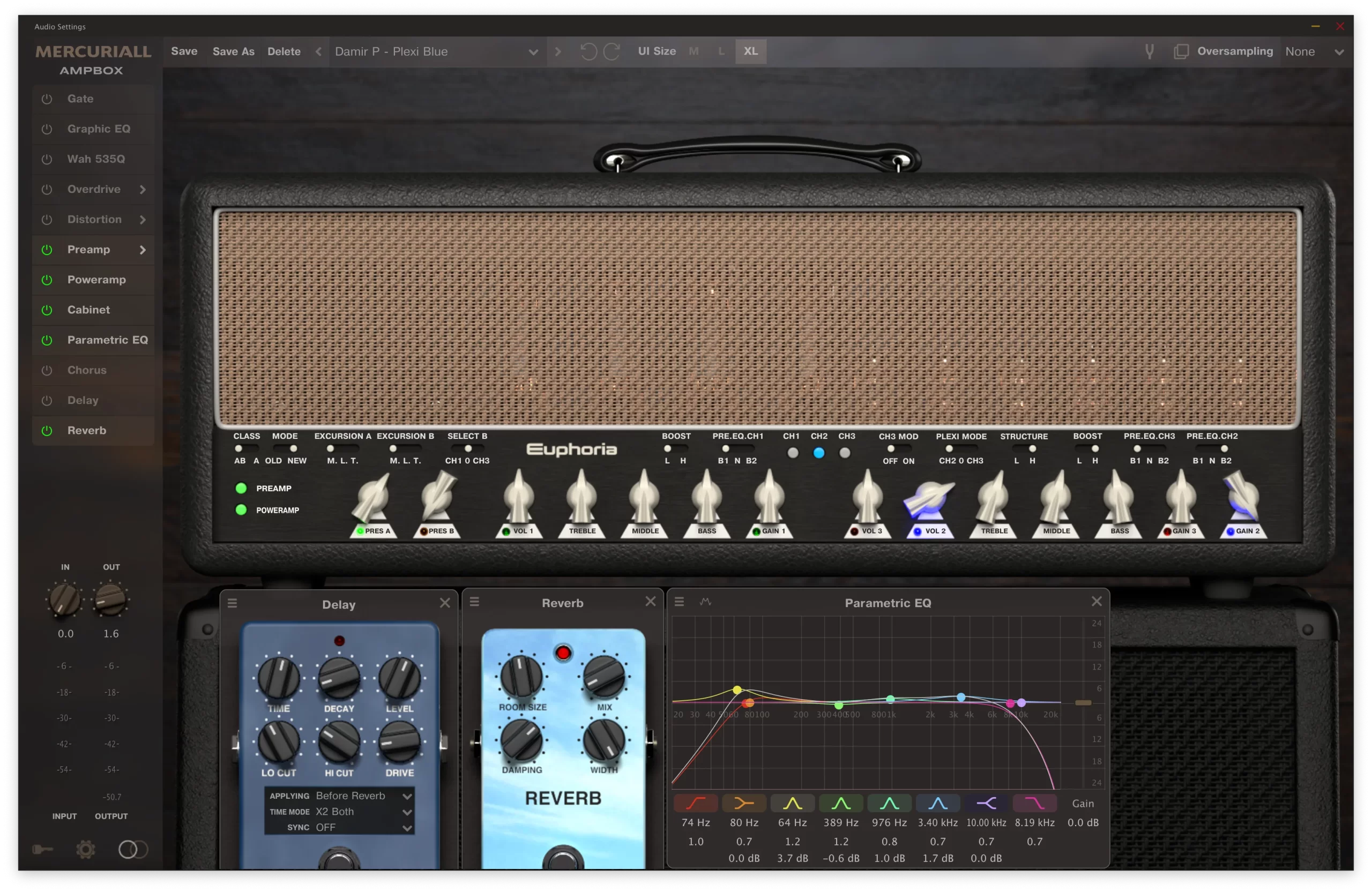Click the Parametric EQ Gain slider handle
Viewport: 1372px width, 892px height.
1083,703
